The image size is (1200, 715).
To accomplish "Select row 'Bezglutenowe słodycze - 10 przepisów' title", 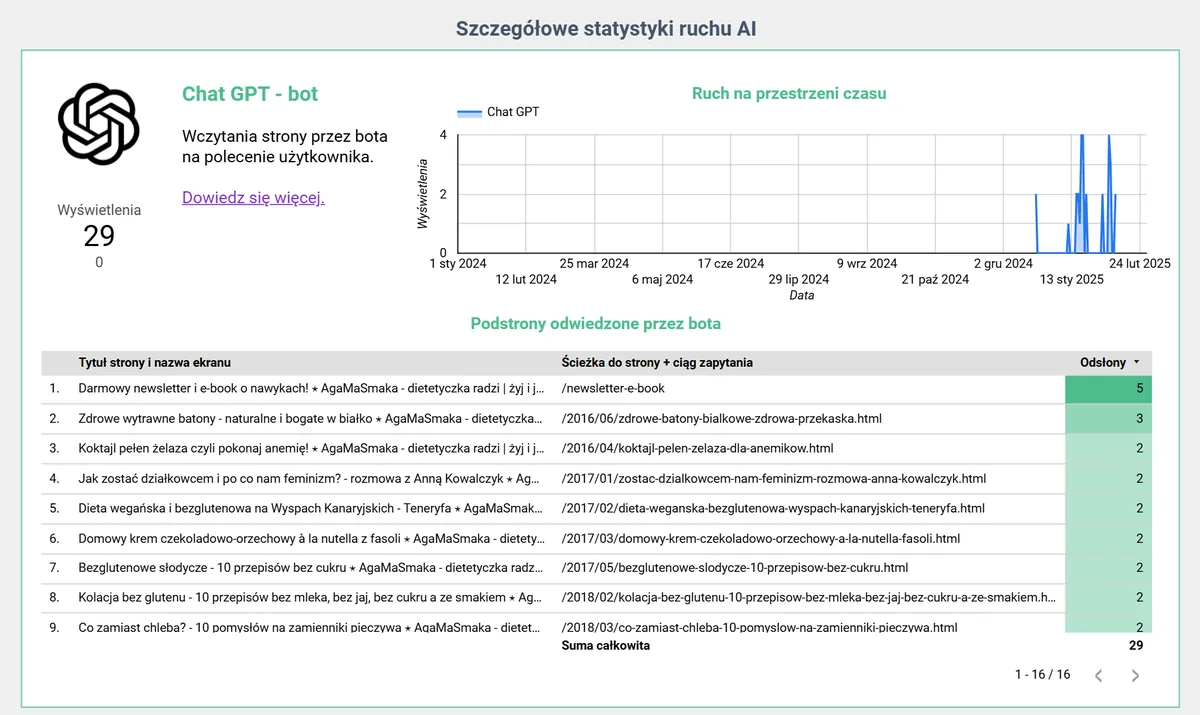I will [312, 568].
